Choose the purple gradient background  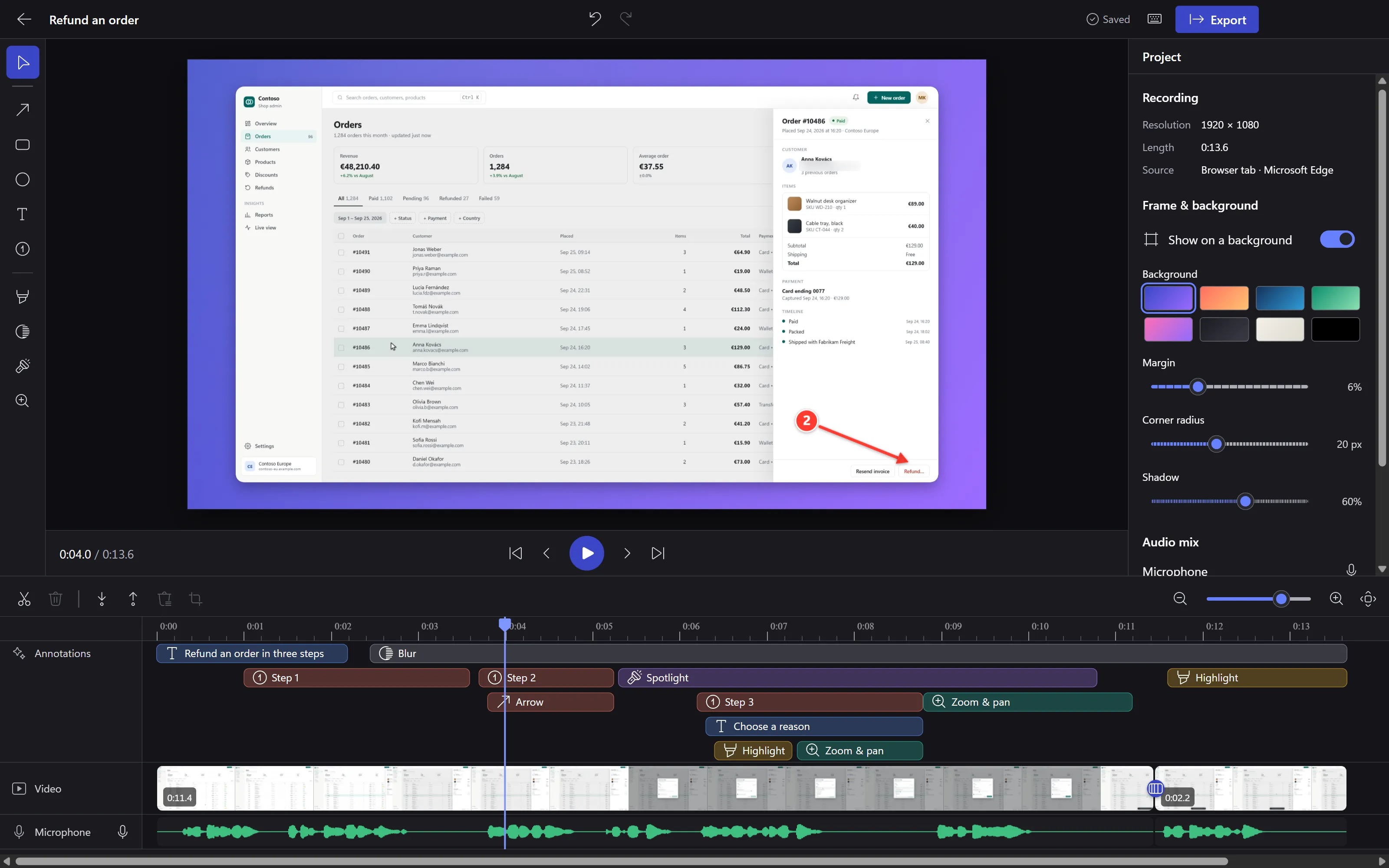1168,298
